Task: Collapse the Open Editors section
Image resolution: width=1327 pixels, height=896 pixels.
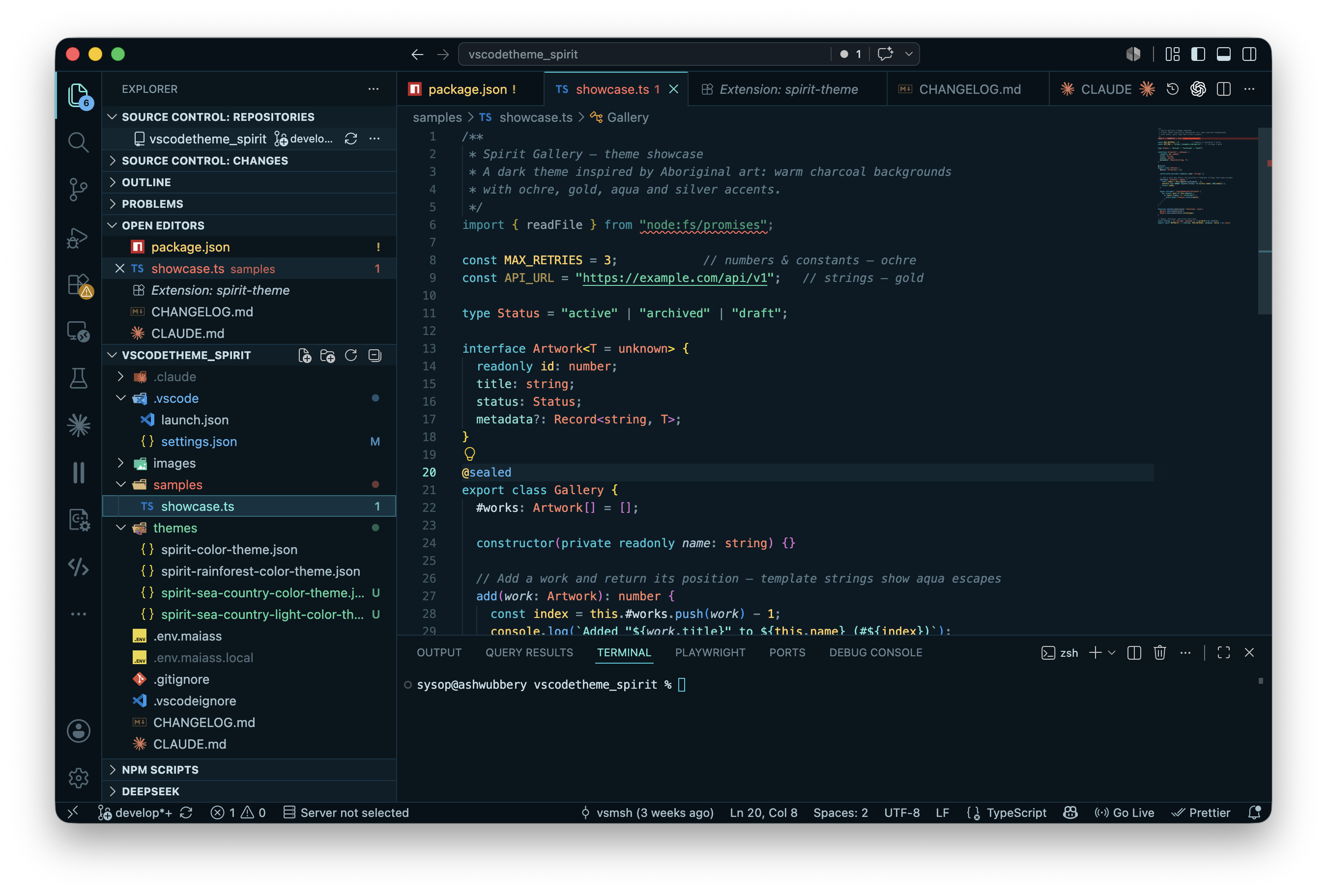Action: click(x=249, y=225)
